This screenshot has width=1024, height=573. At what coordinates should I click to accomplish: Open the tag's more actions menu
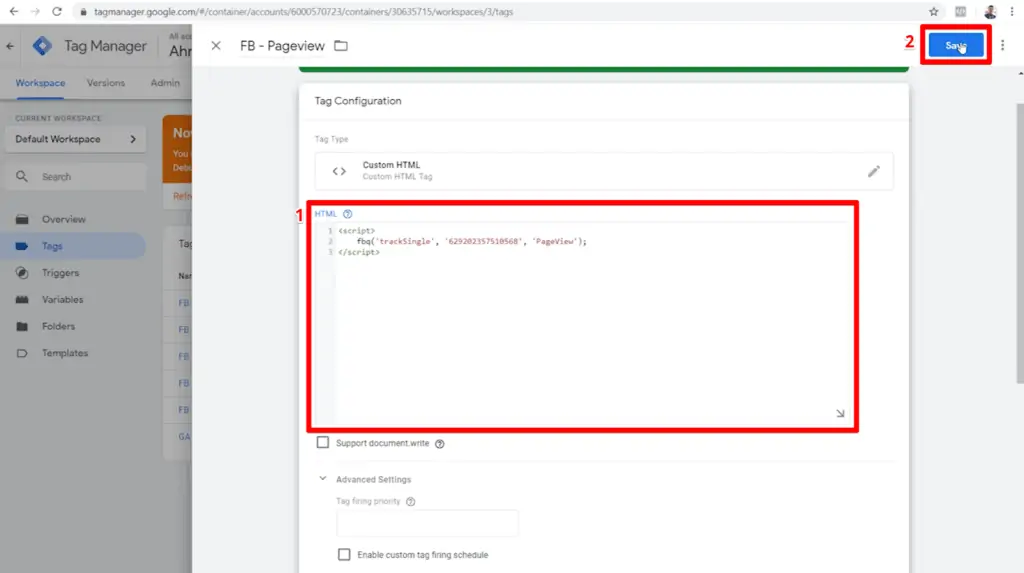tap(1002, 45)
